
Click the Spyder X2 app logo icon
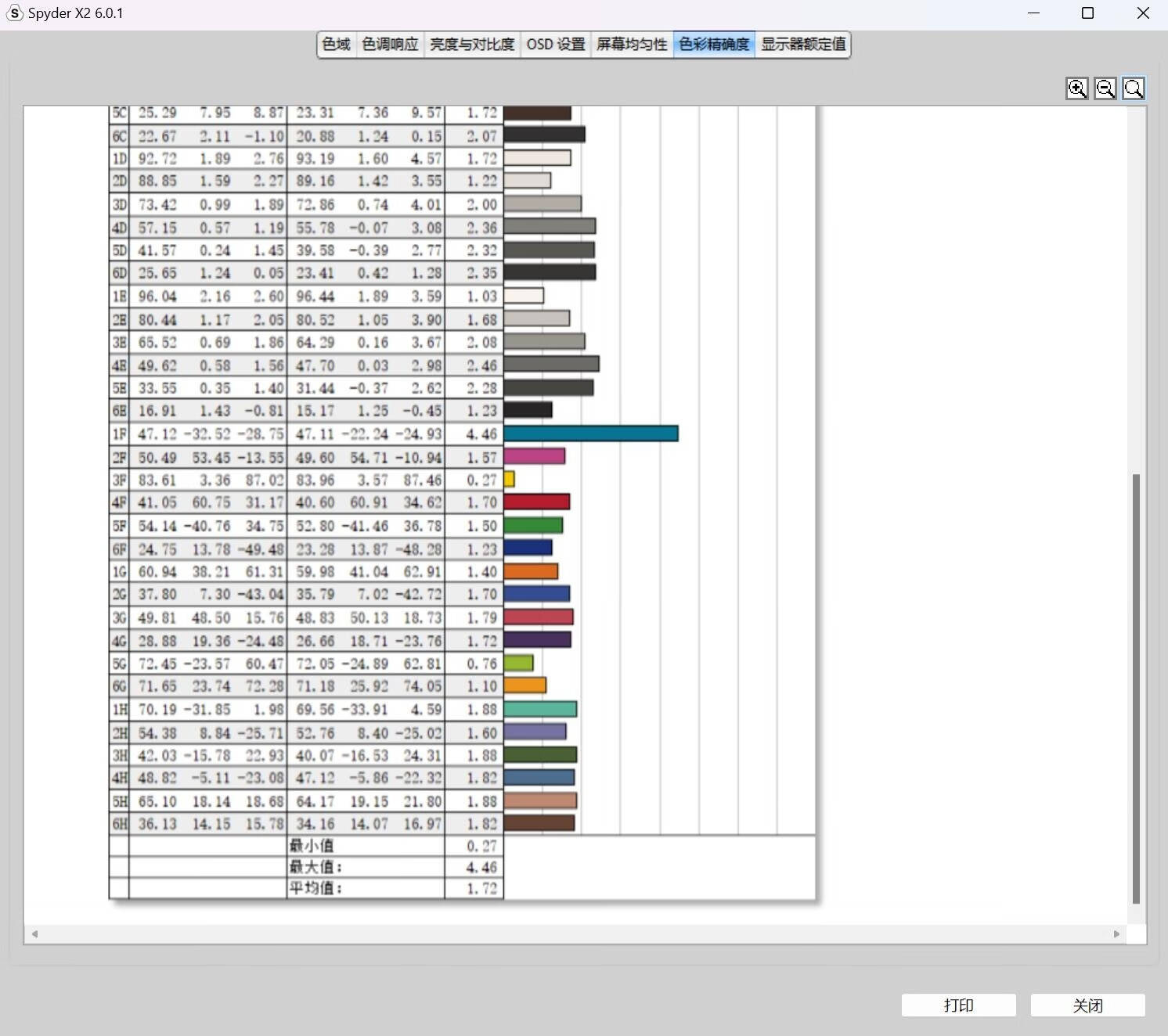pos(14,13)
